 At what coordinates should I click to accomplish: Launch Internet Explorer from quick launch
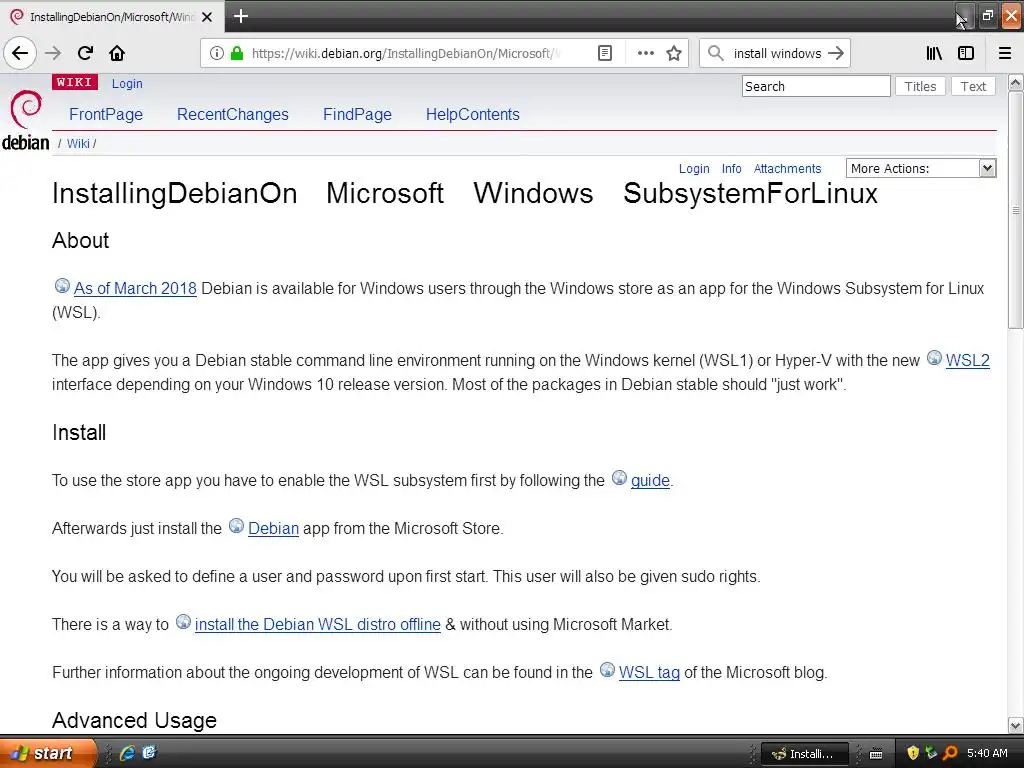point(127,753)
